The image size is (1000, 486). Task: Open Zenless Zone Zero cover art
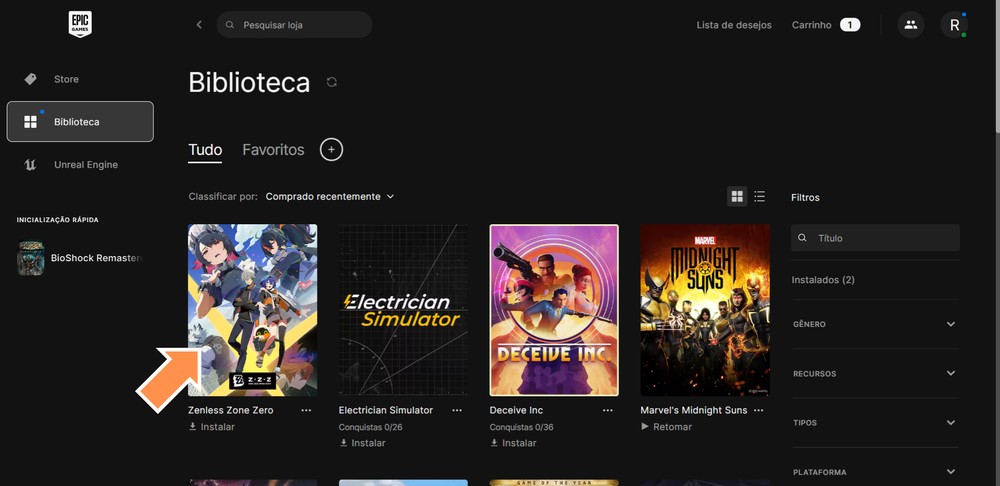point(253,310)
